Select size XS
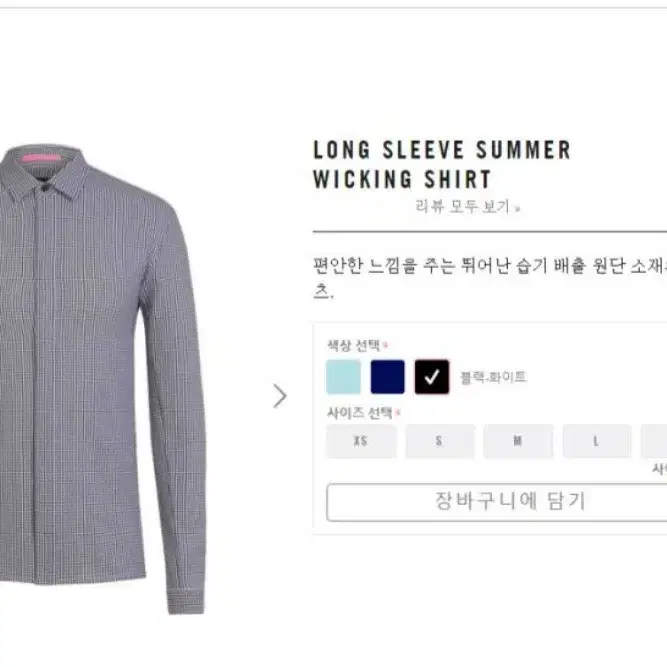Screen dimensions: 667x667 click(361, 441)
